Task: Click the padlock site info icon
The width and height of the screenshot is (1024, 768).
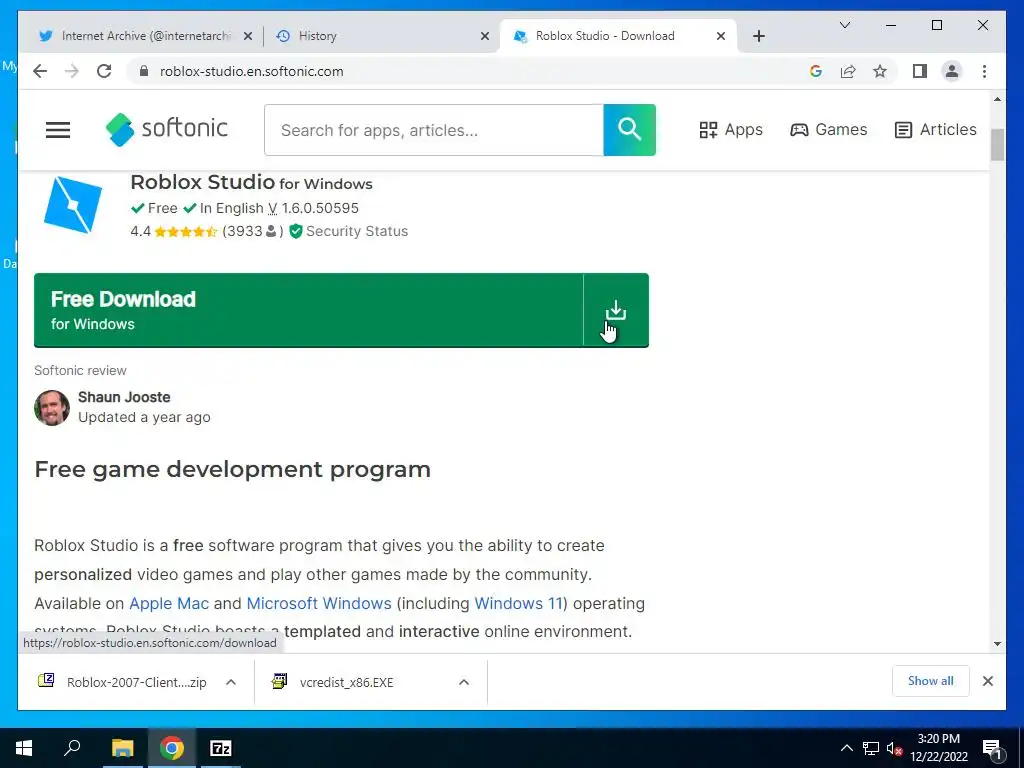Action: click(144, 71)
